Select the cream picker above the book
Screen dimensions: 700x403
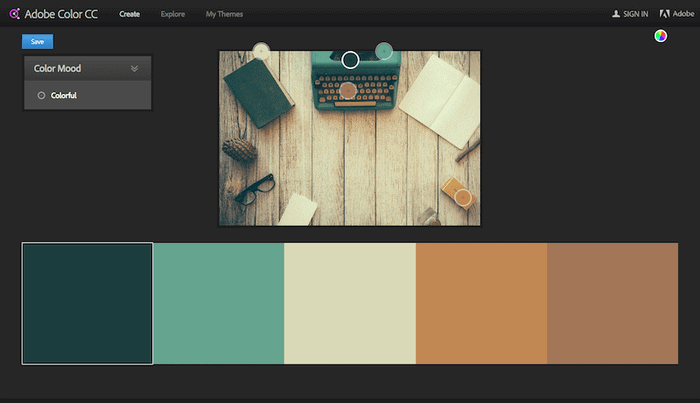[261, 51]
